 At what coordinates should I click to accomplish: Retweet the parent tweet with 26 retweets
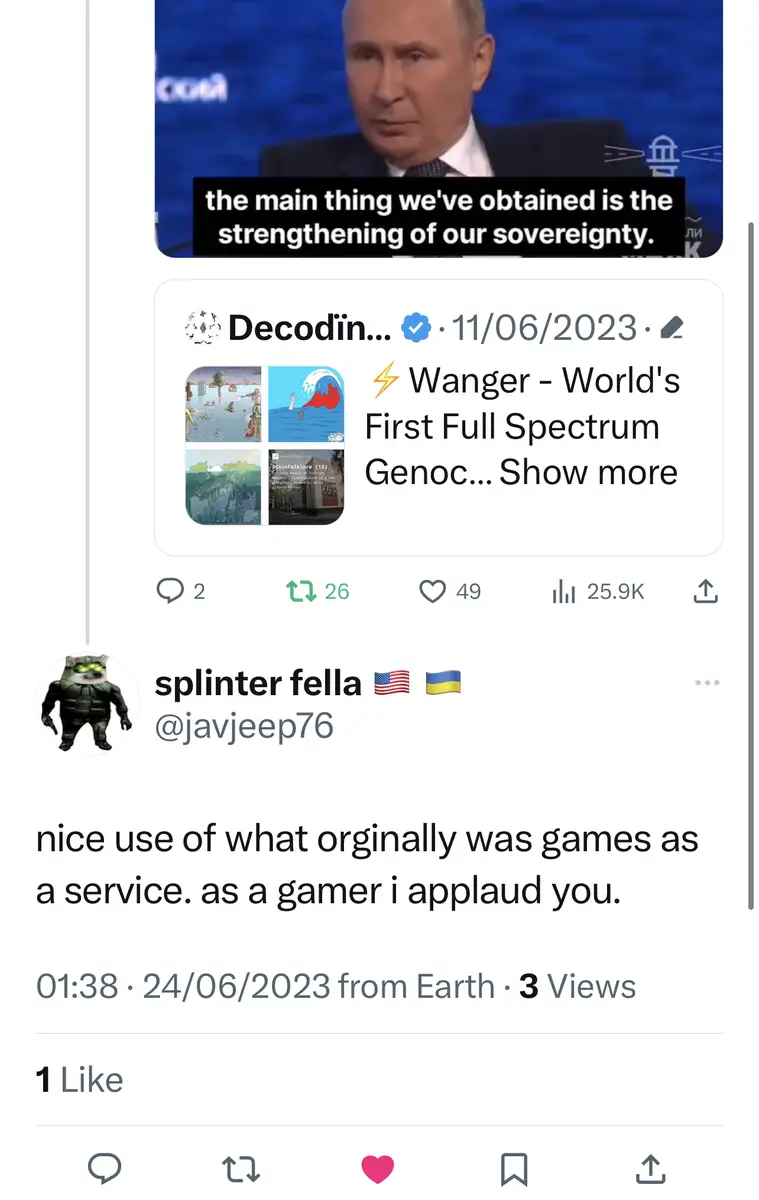(x=297, y=592)
